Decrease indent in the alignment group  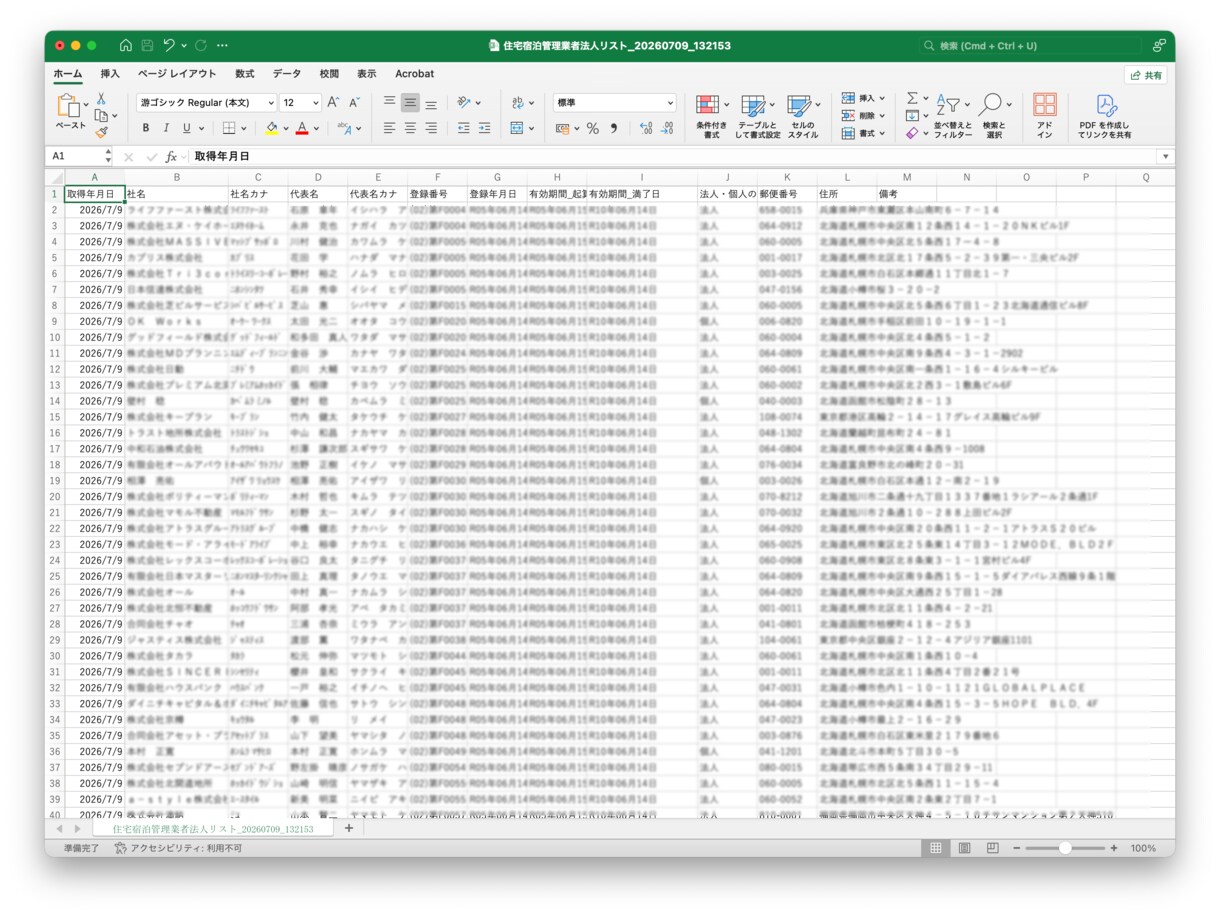point(464,128)
